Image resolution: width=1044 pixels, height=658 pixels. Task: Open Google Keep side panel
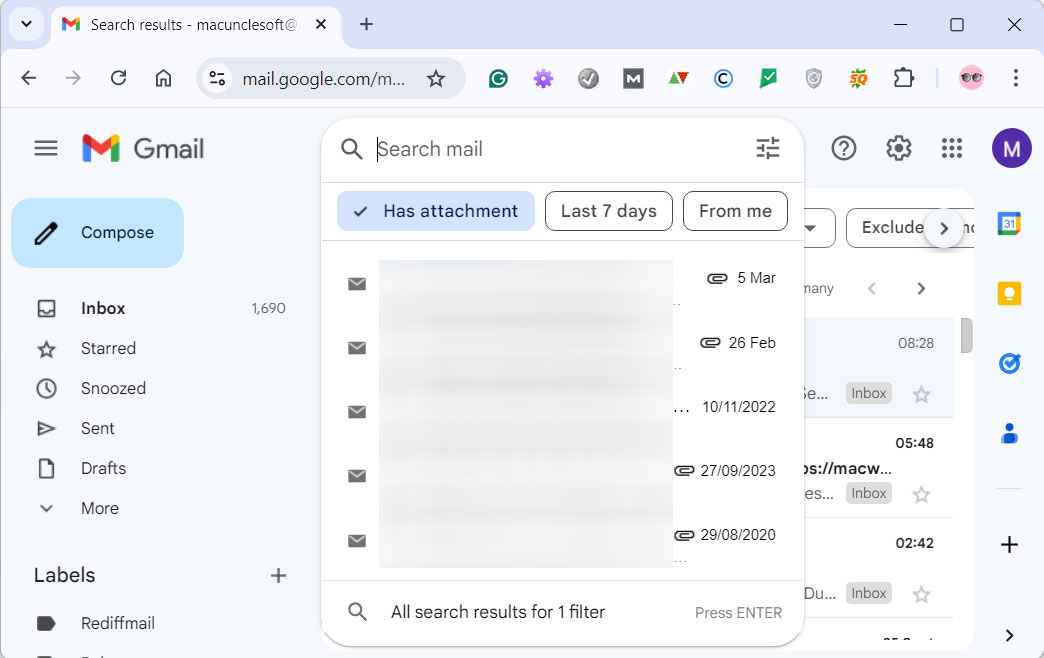[x=1009, y=294]
